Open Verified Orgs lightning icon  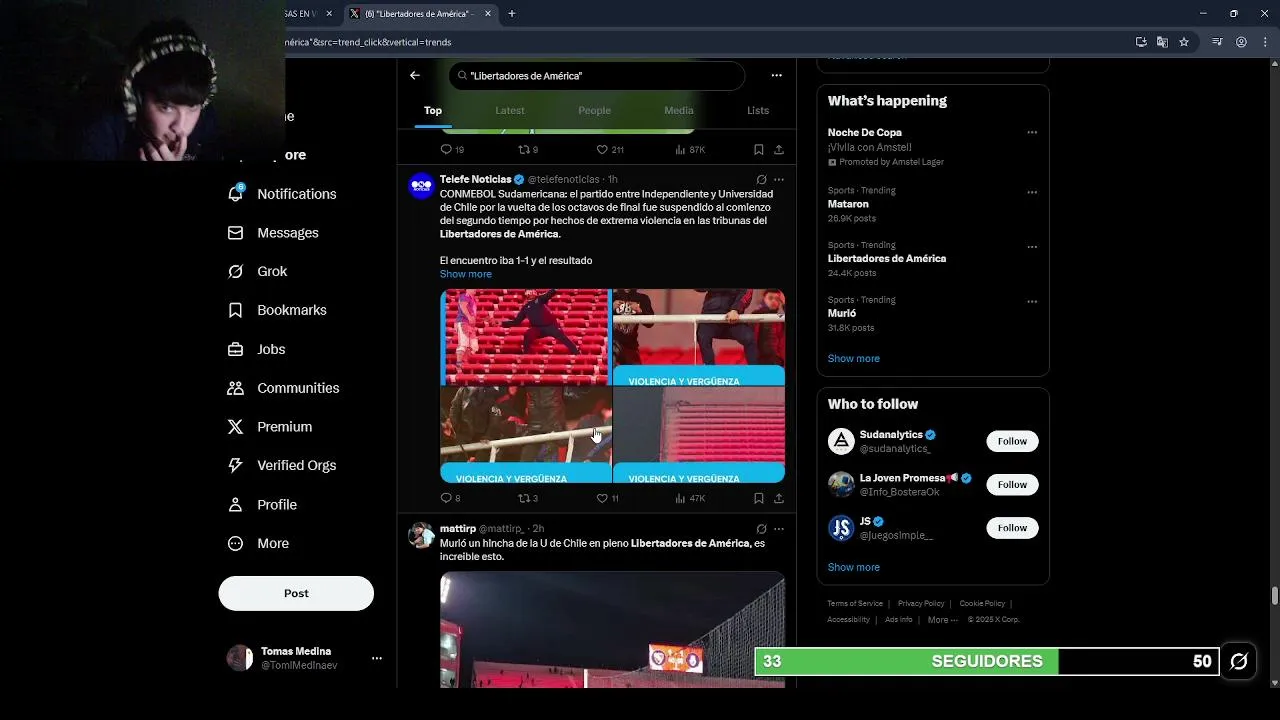coord(236,465)
